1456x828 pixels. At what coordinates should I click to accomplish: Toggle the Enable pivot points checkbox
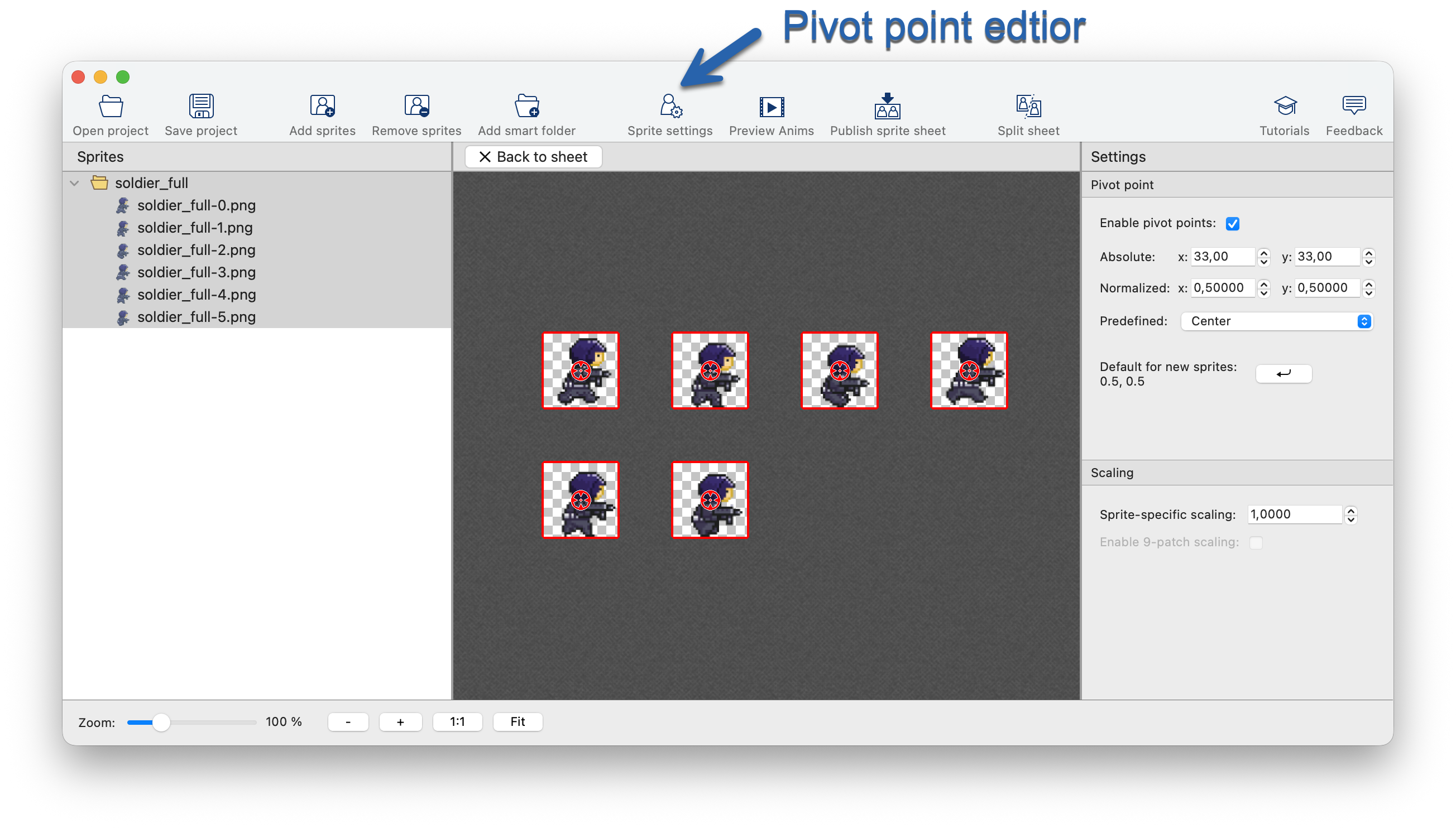point(1232,223)
